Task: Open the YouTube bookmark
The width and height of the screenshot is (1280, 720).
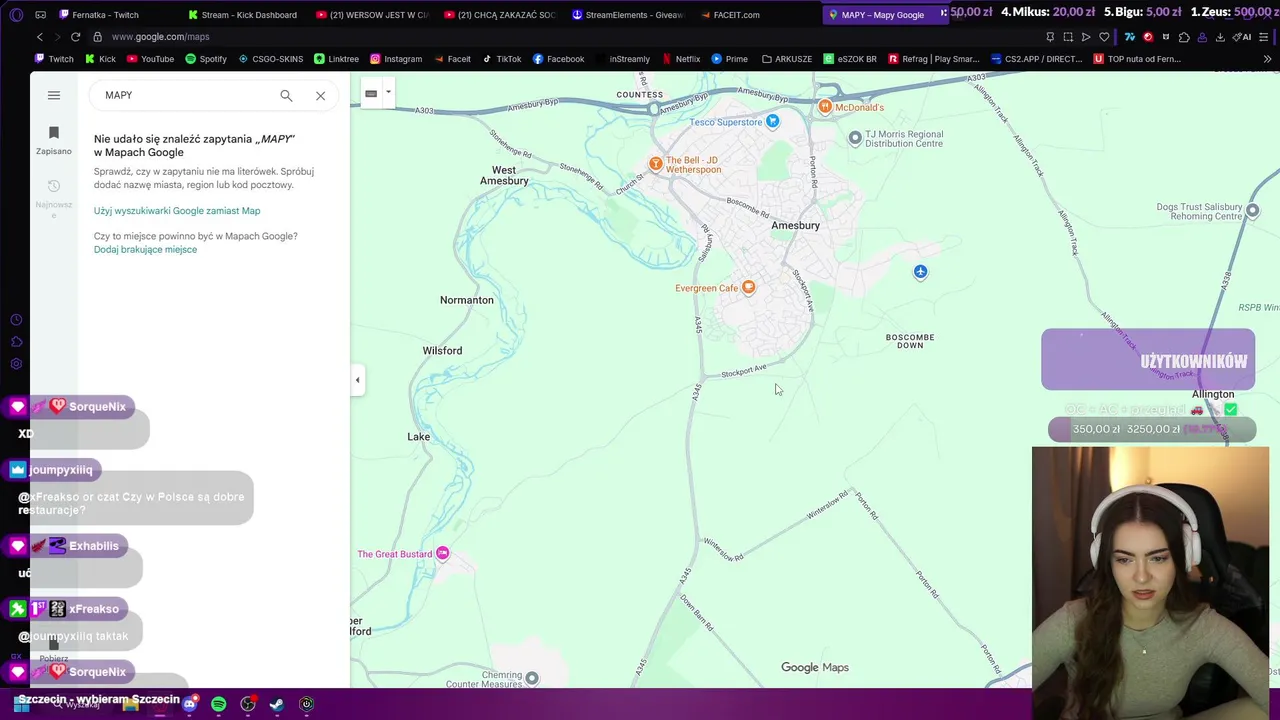Action: coord(150,59)
